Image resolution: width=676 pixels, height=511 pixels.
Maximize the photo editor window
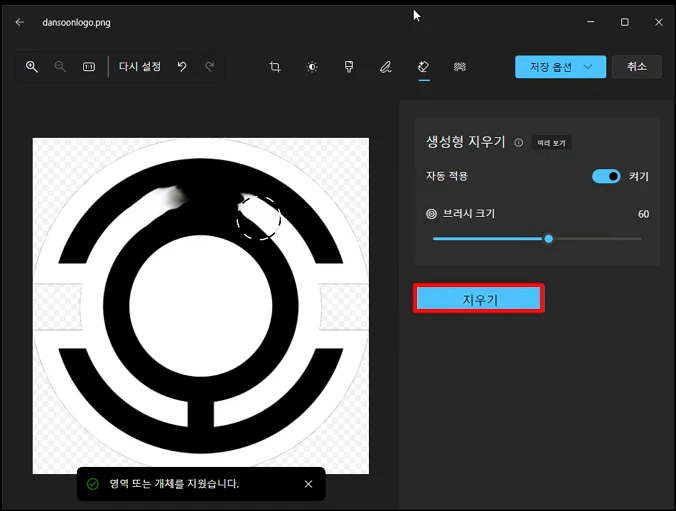point(624,22)
